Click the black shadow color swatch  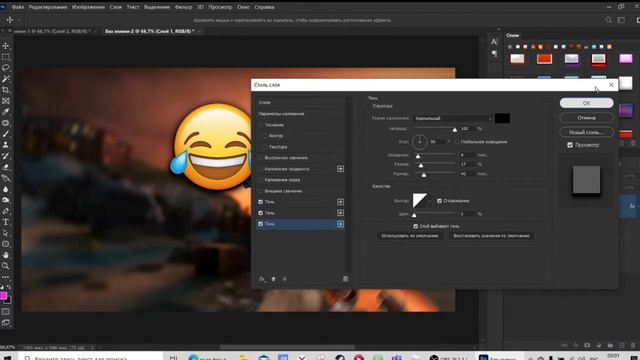[502, 118]
